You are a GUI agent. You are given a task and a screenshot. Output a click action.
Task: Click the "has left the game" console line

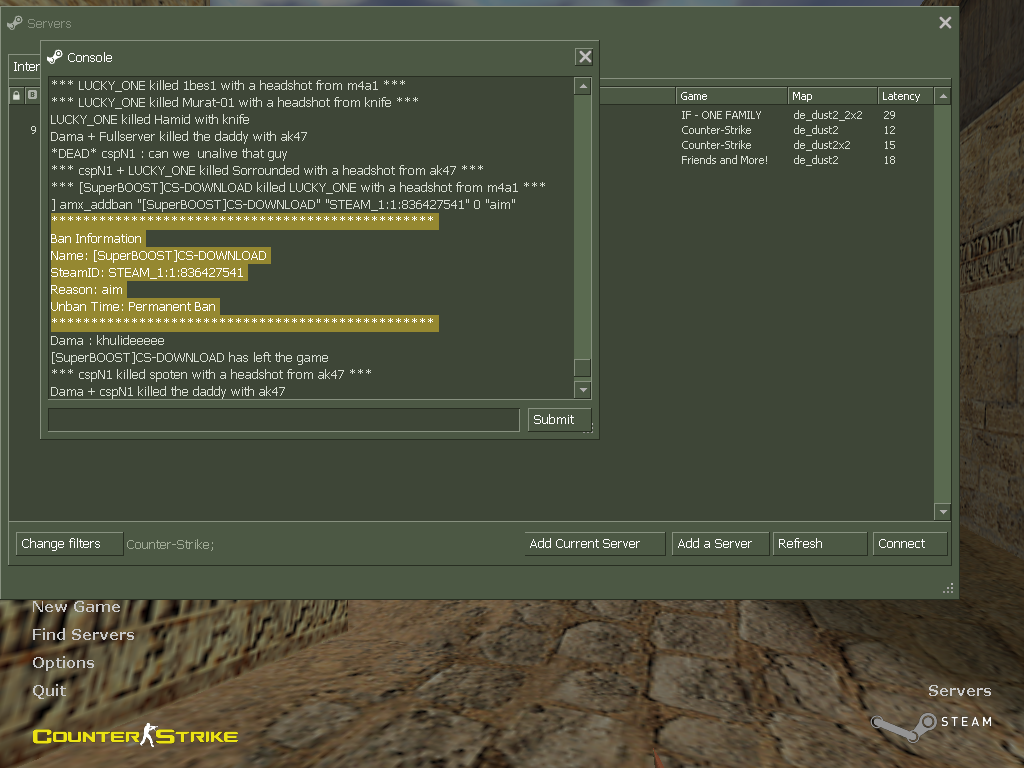(189, 358)
